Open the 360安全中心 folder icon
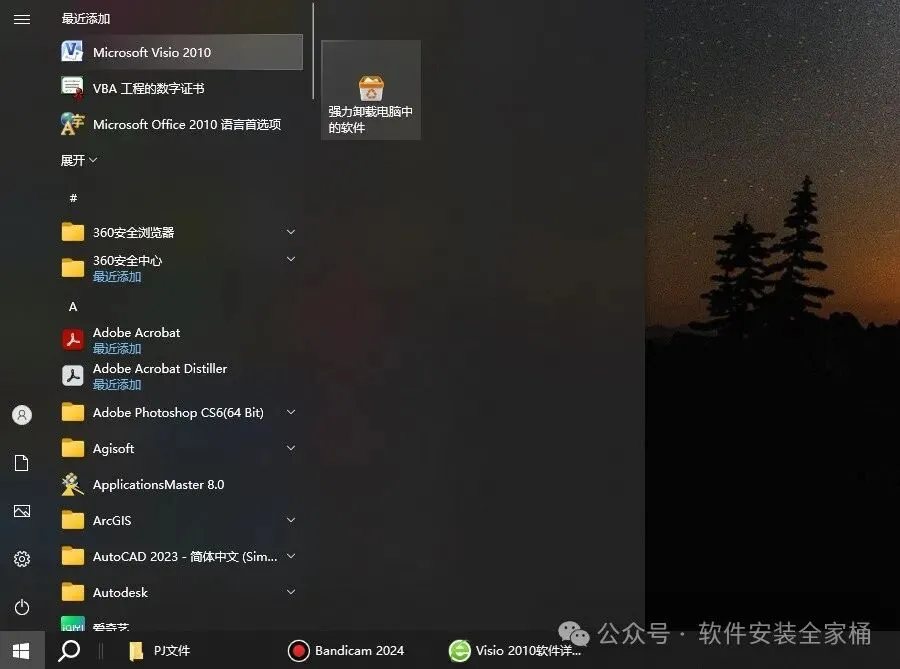900x669 pixels. (x=73, y=268)
